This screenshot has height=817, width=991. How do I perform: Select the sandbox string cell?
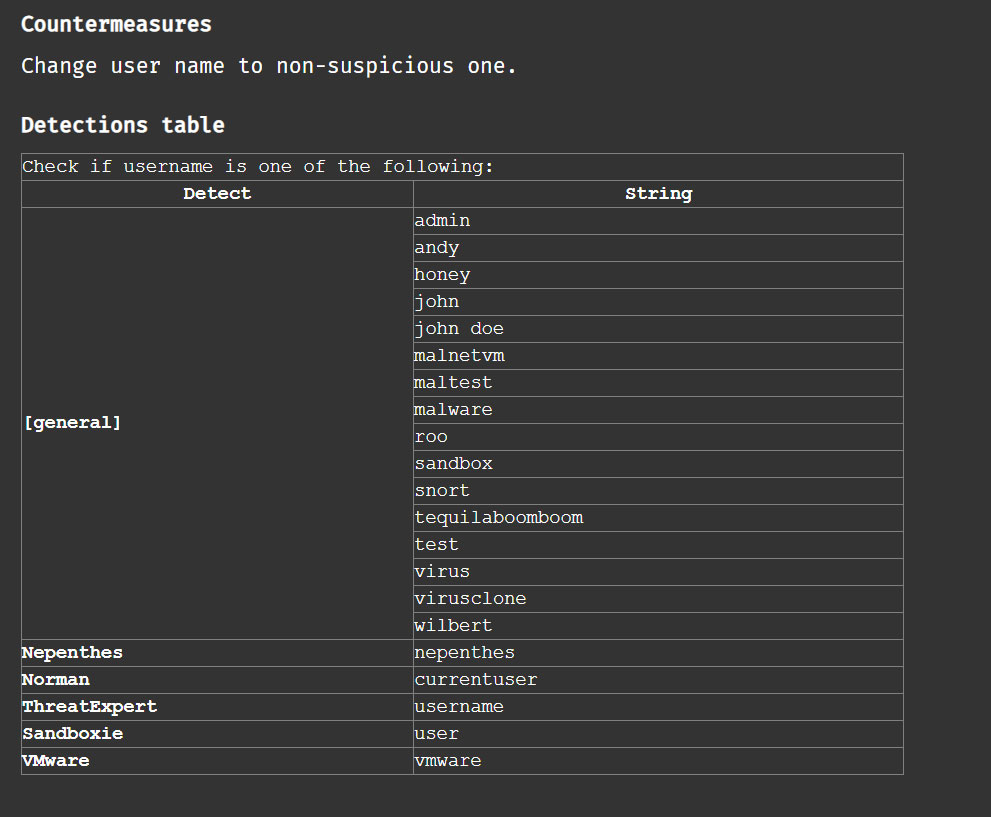click(x=658, y=464)
